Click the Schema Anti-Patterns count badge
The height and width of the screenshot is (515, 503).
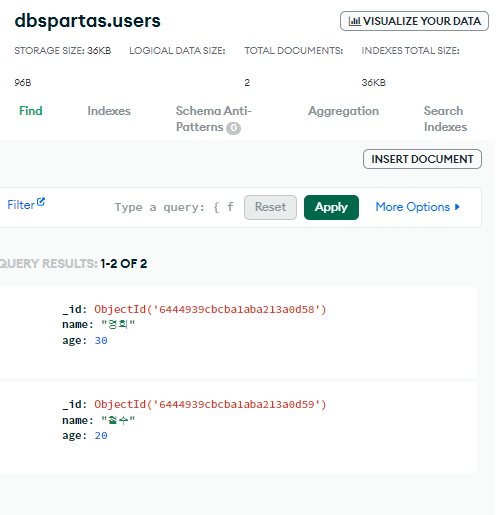(x=234, y=128)
